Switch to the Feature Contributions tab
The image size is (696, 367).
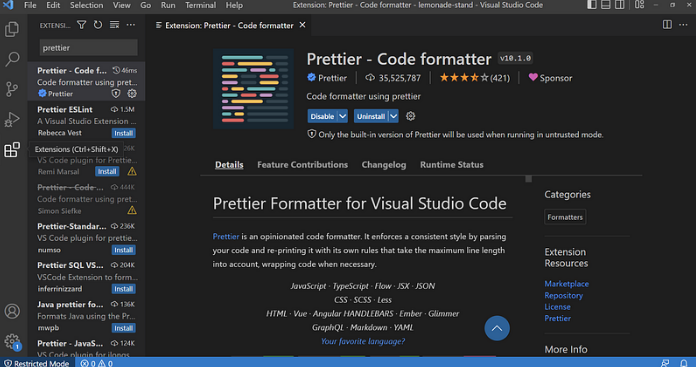pyautogui.click(x=302, y=165)
